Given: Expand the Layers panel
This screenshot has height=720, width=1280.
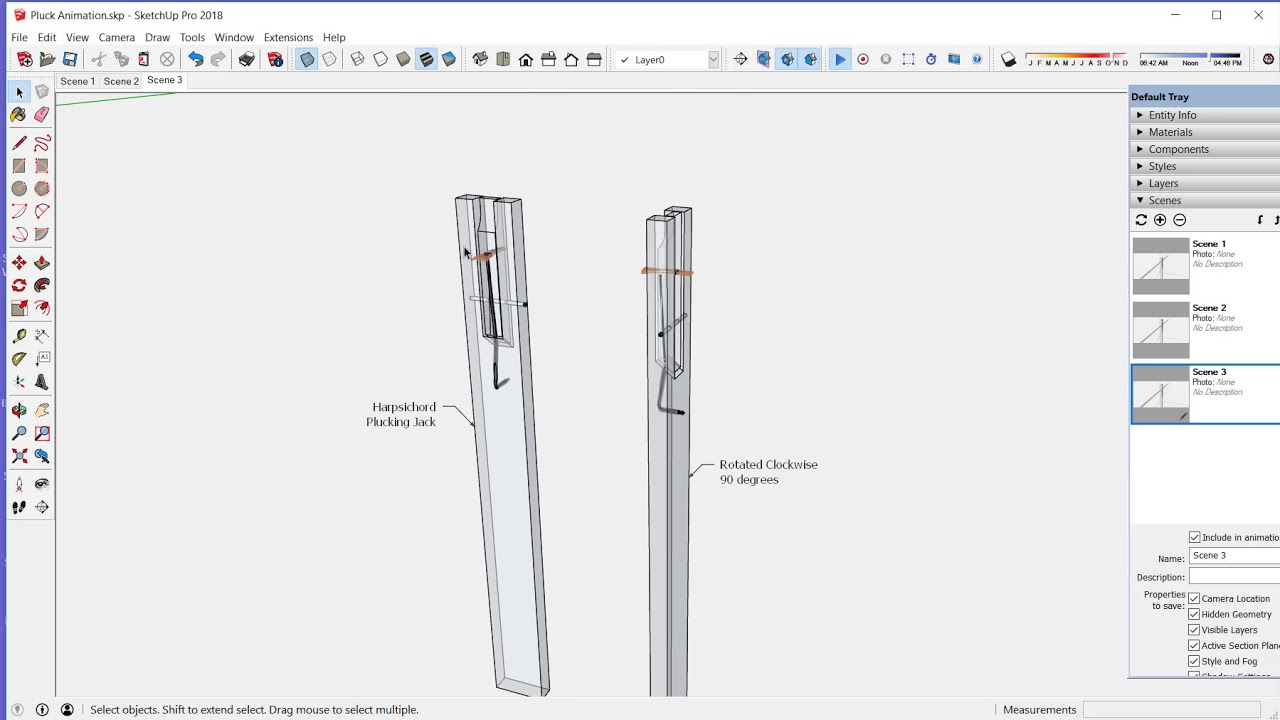Looking at the screenshot, I should (1205, 183).
